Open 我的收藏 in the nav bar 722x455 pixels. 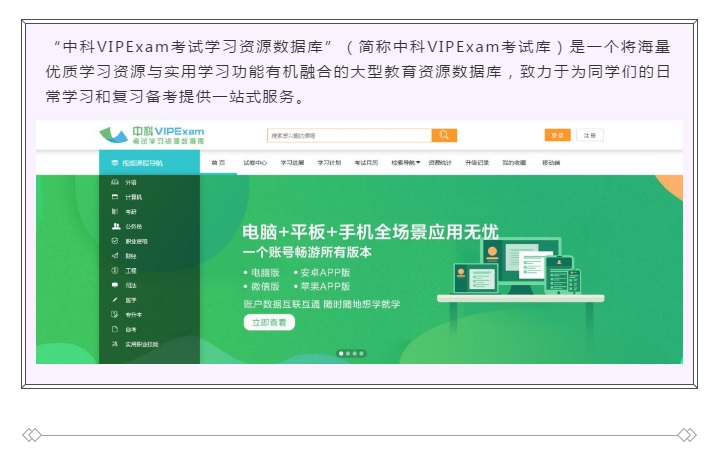click(x=514, y=163)
